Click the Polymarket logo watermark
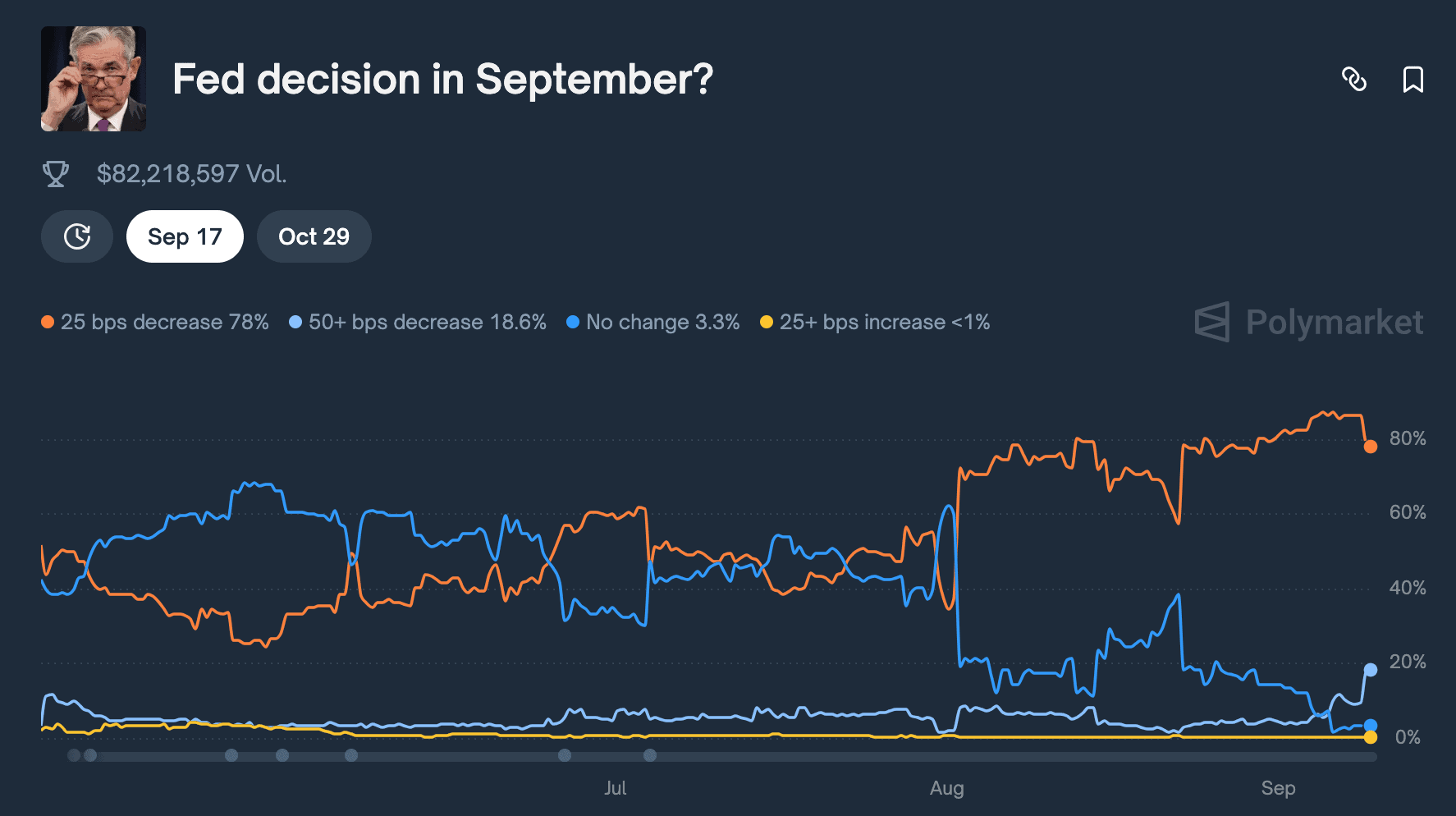 1308,322
